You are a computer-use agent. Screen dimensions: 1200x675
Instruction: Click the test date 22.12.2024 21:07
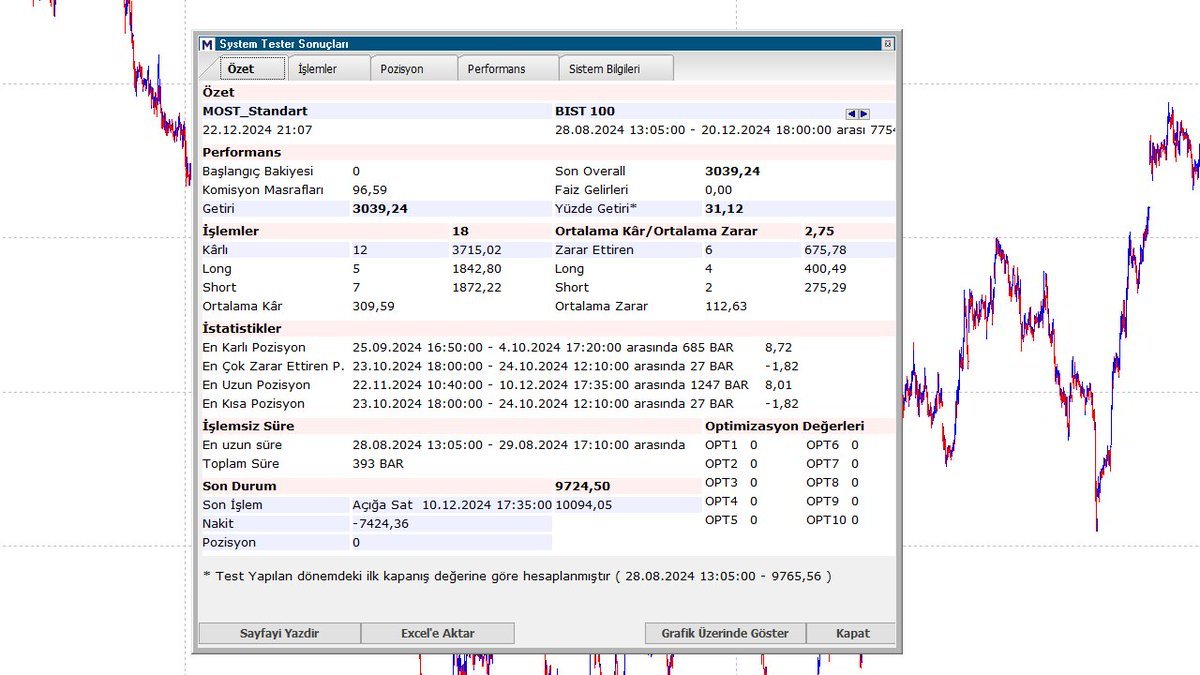[258, 130]
